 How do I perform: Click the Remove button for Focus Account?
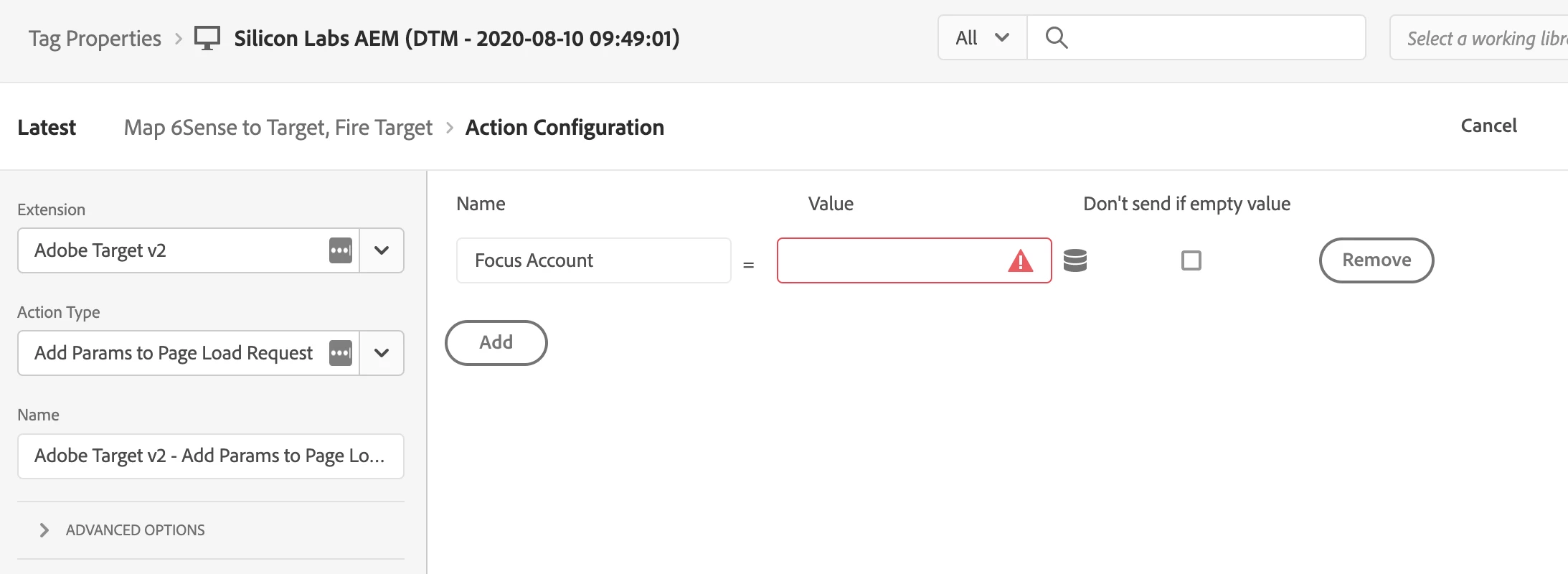1376,260
